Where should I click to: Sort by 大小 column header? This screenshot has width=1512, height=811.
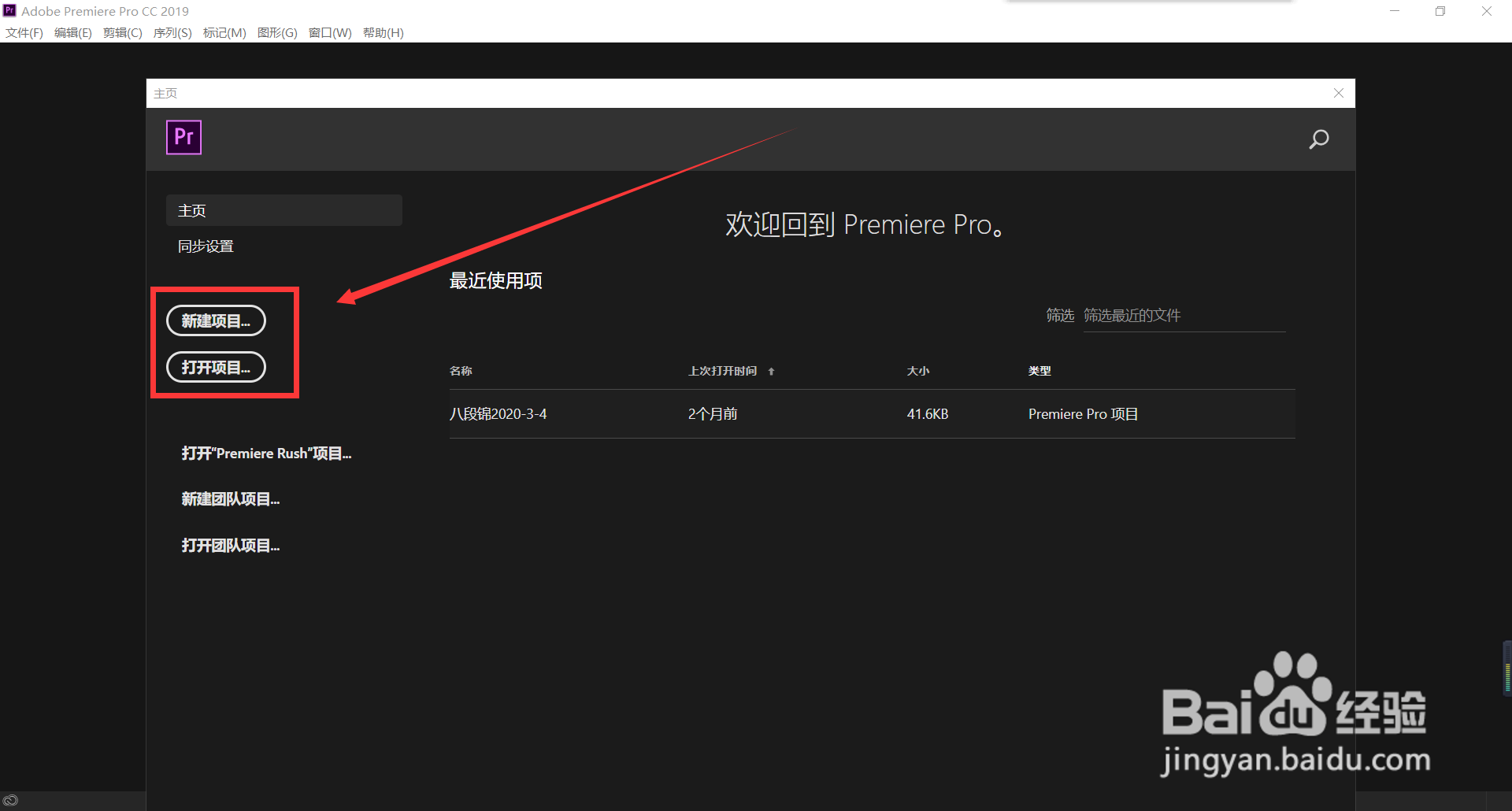[918, 371]
